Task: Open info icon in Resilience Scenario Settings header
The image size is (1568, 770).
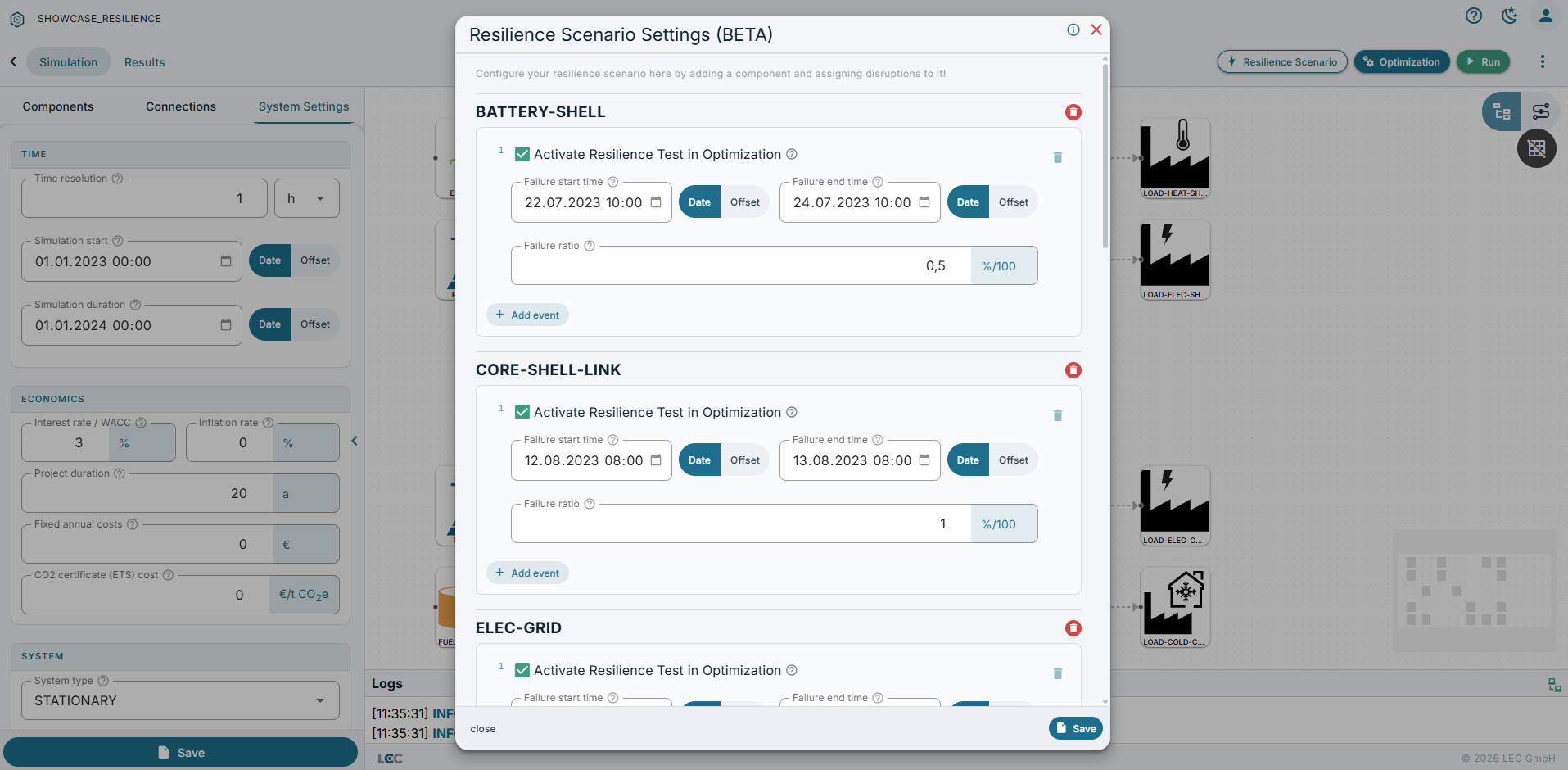Action: point(1073,29)
